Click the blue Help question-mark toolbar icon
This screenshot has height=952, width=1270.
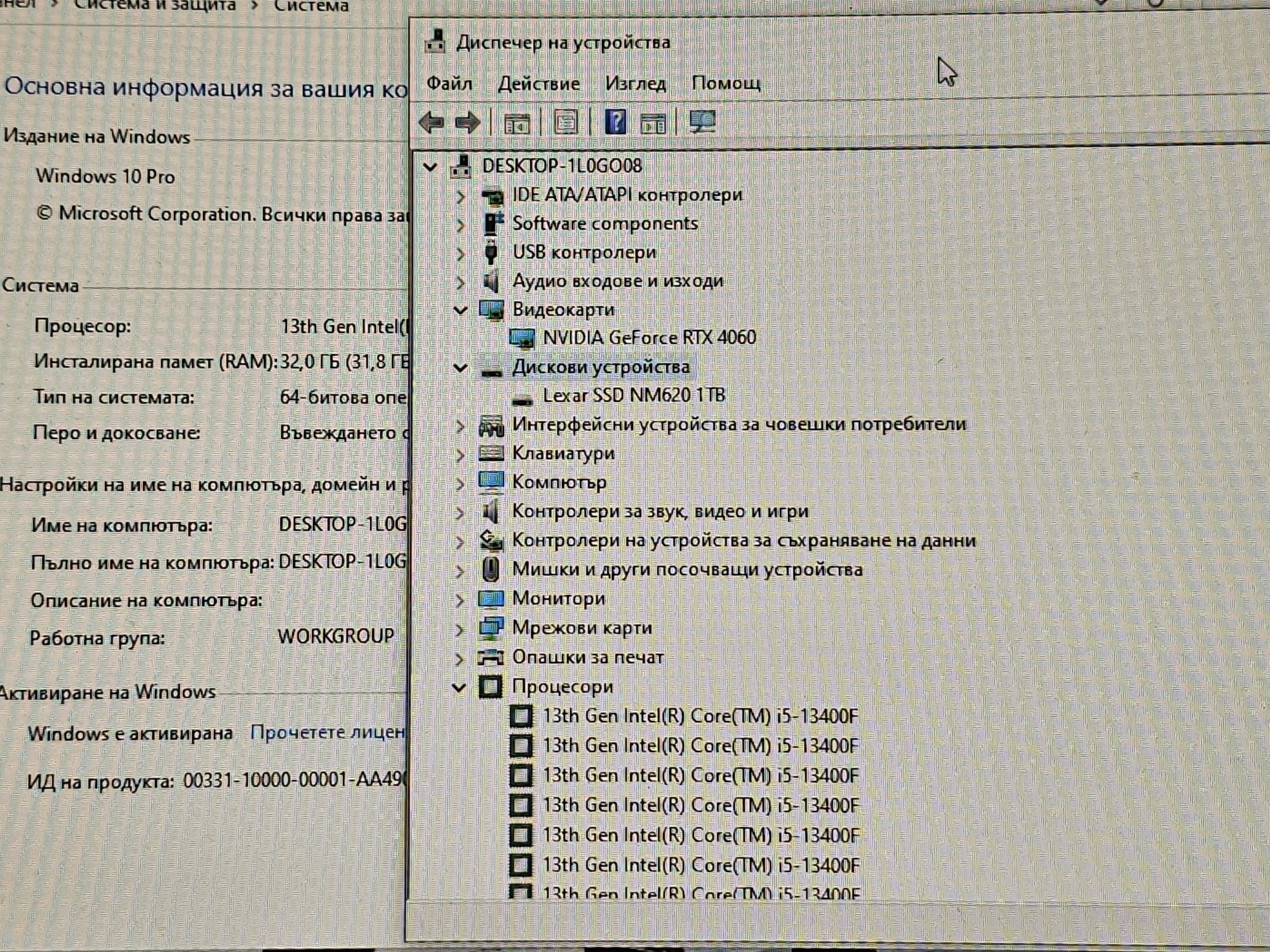615,122
